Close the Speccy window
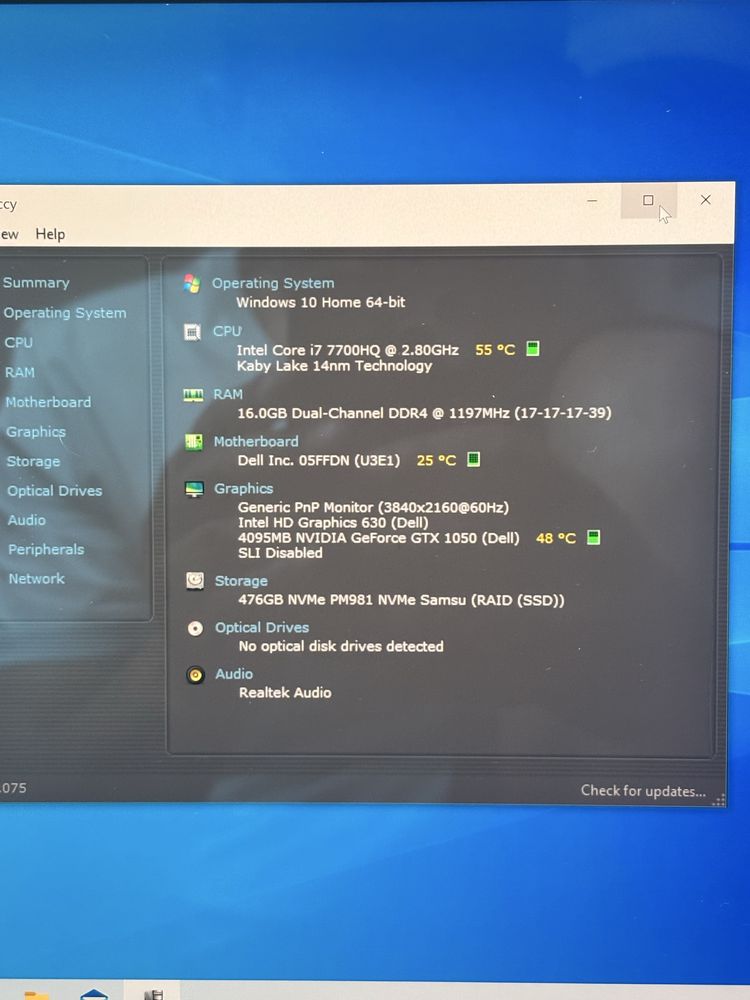The image size is (750, 1000). [x=705, y=200]
